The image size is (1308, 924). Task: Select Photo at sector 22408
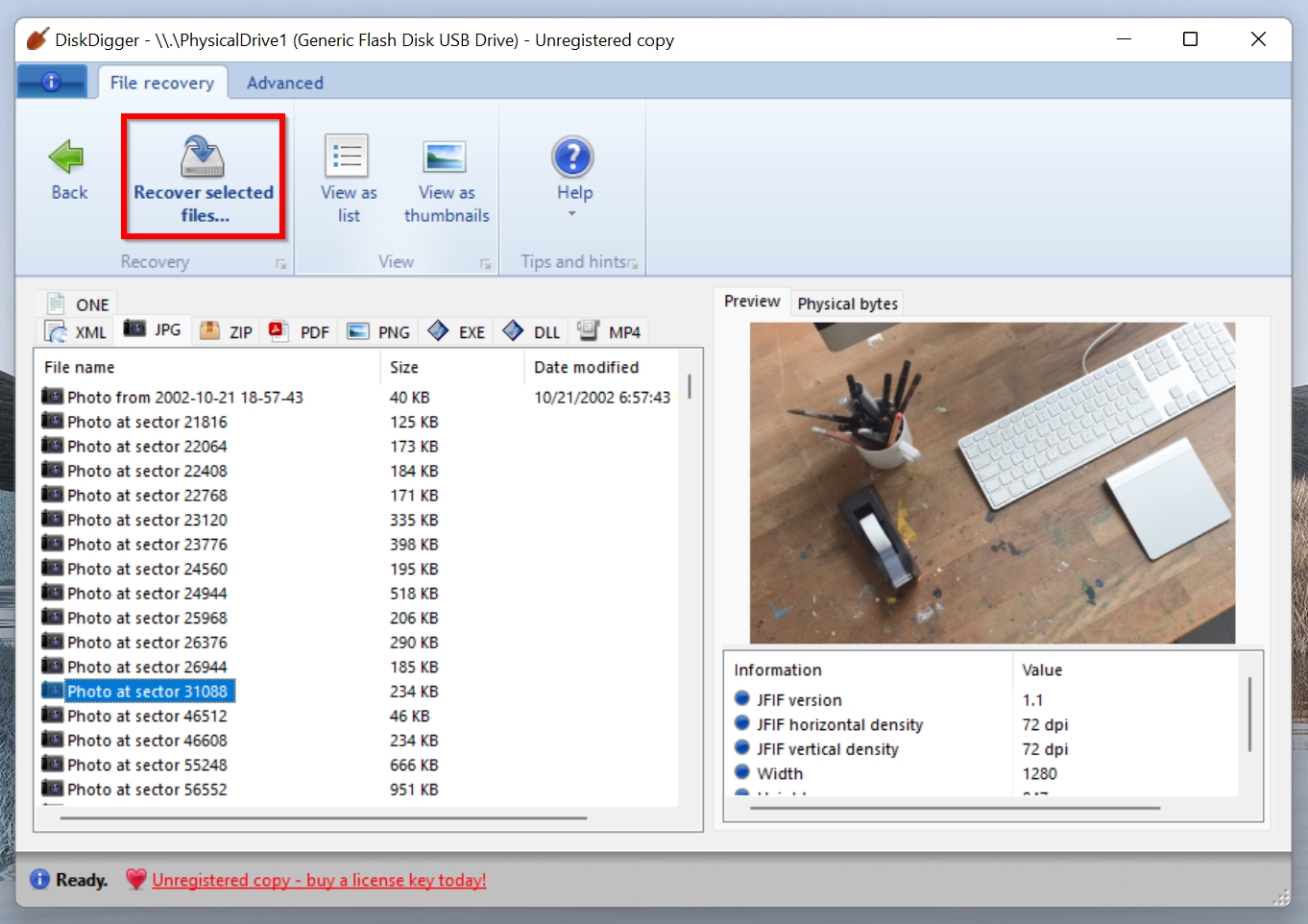(147, 471)
